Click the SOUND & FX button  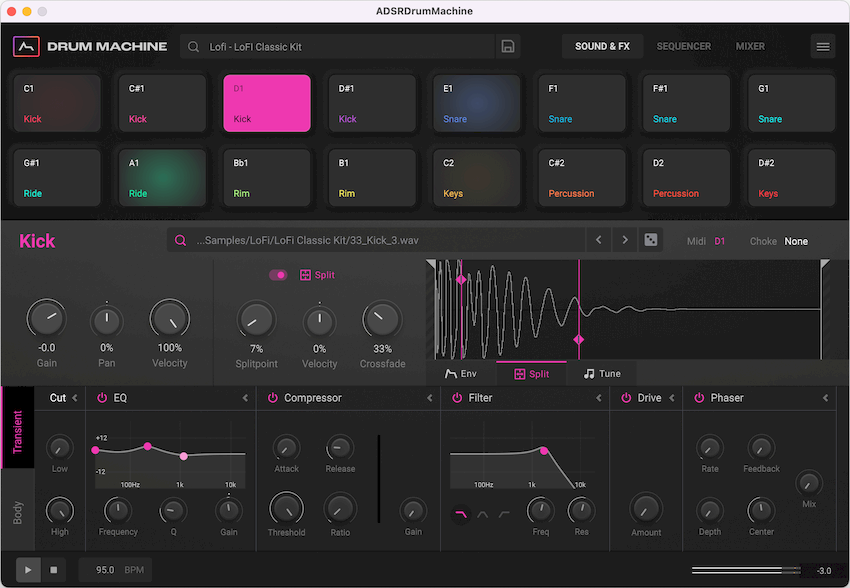602,46
